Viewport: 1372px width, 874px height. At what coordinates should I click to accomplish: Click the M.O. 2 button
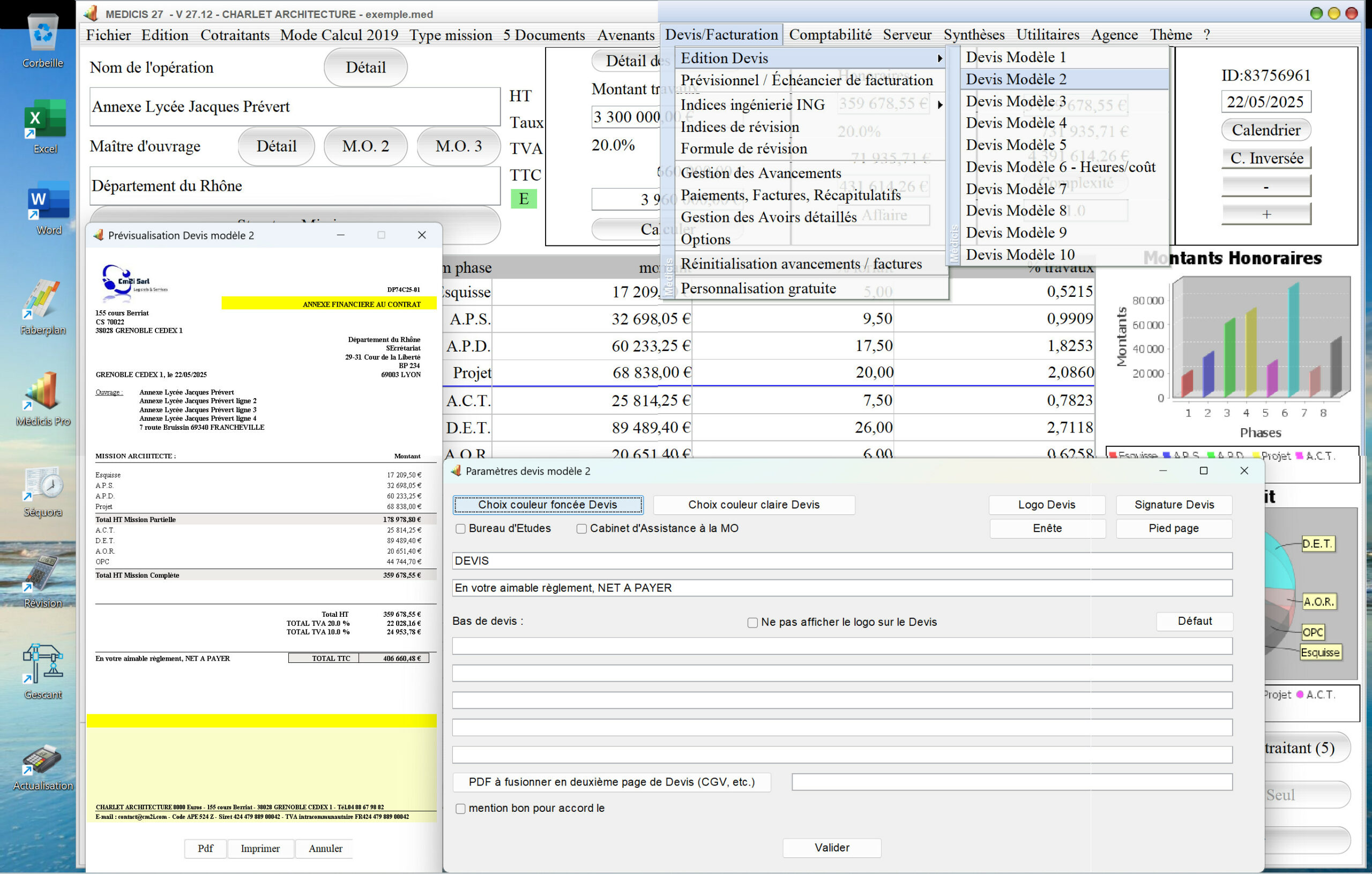click(x=365, y=146)
